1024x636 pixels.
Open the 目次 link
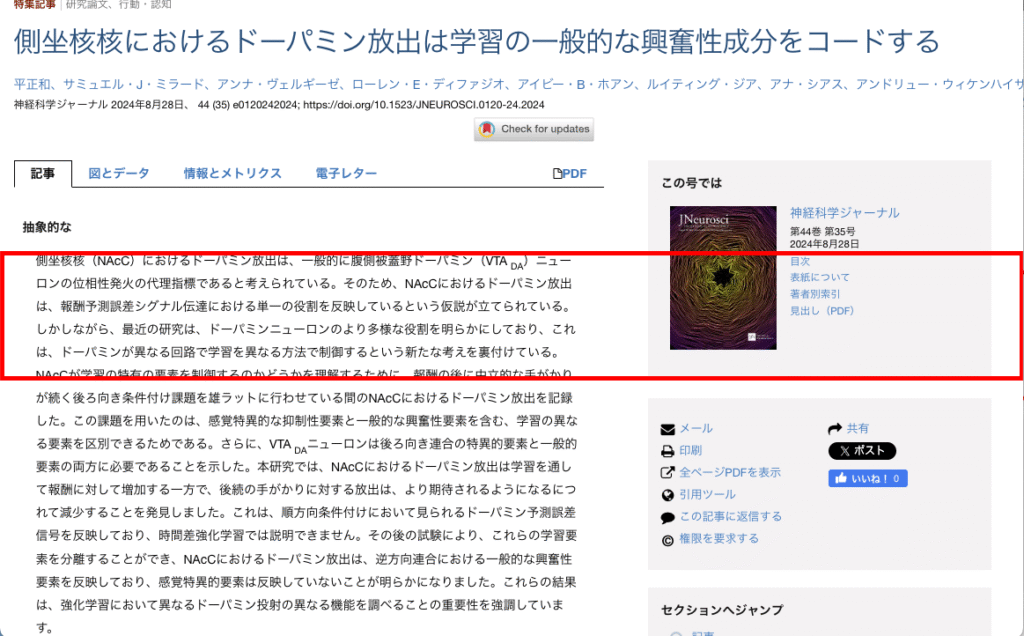(800, 261)
